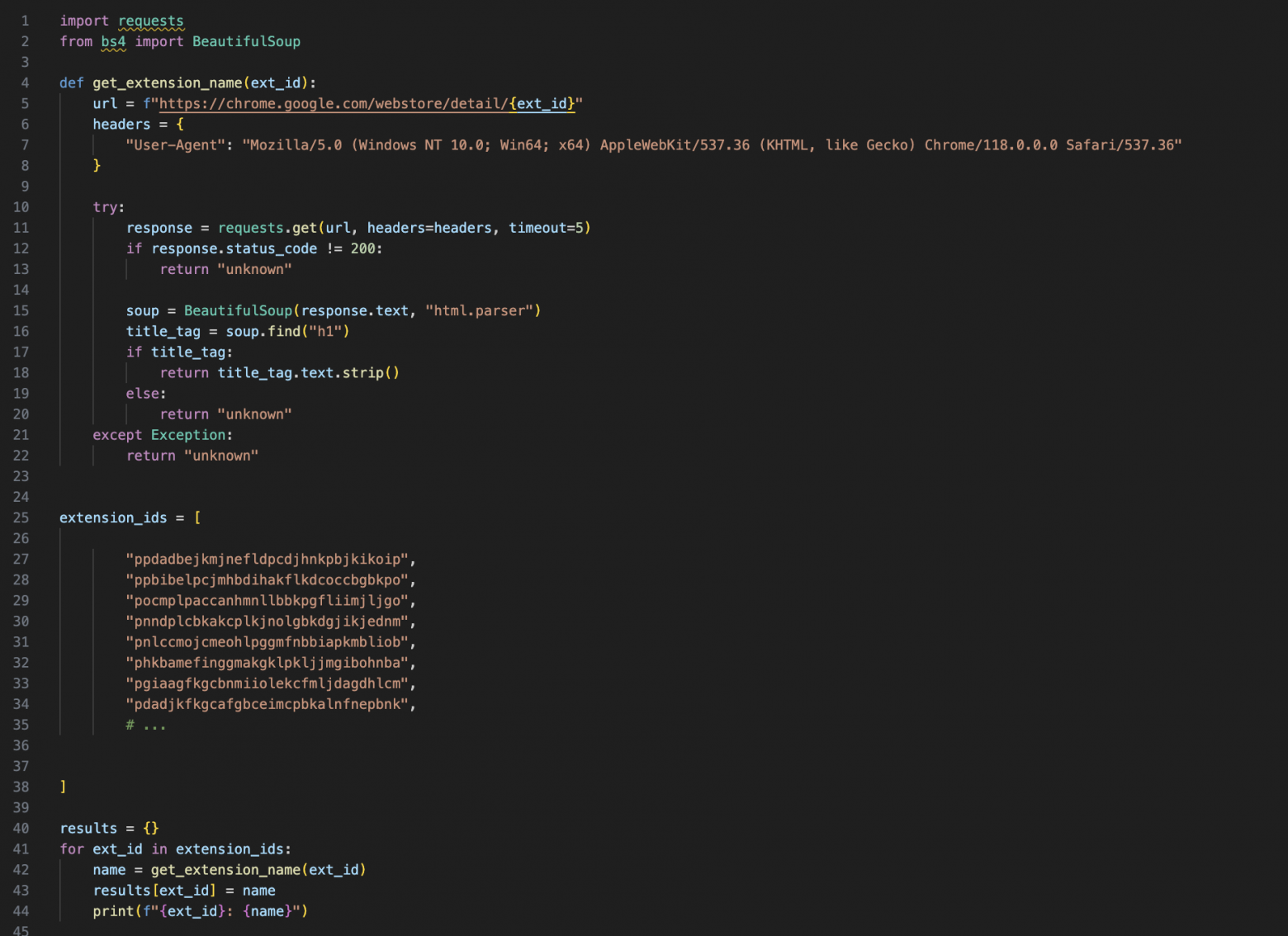Click line number 4 in the gutter
The height and width of the screenshot is (936, 1288).
pos(25,83)
